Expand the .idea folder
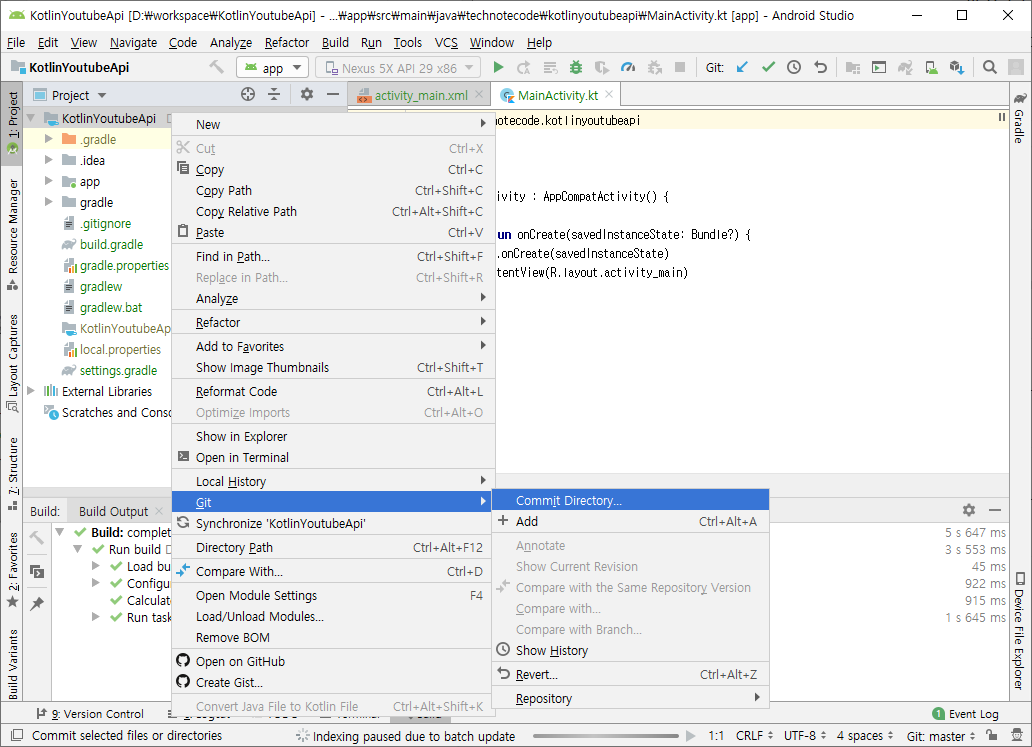Screen dimensions: 1032x747 pos(48,160)
